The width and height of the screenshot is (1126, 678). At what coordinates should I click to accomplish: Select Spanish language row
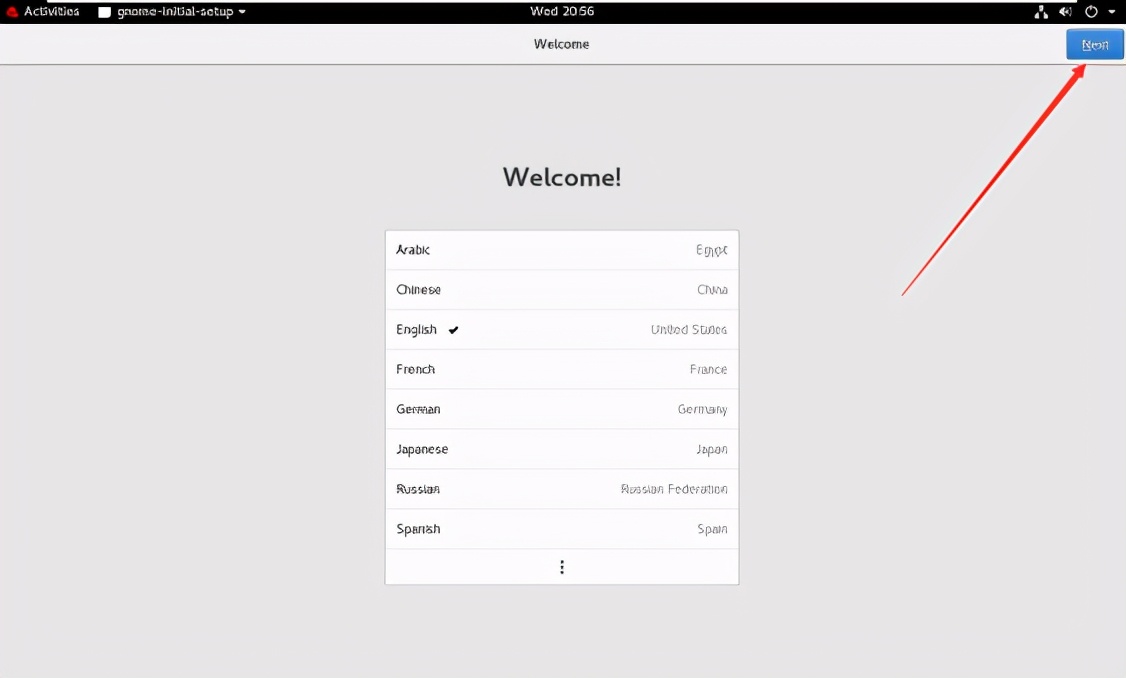pos(562,529)
